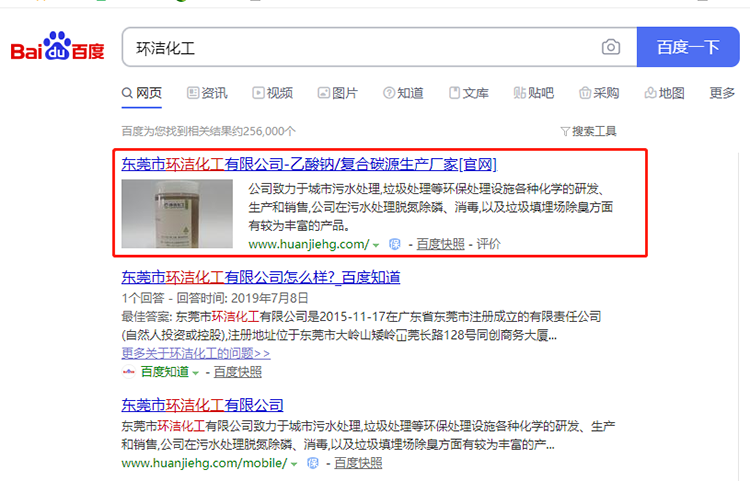The height and width of the screenshot is (481, 750).
Task: Open the 图片 search tab
Action: pos(336,93)
